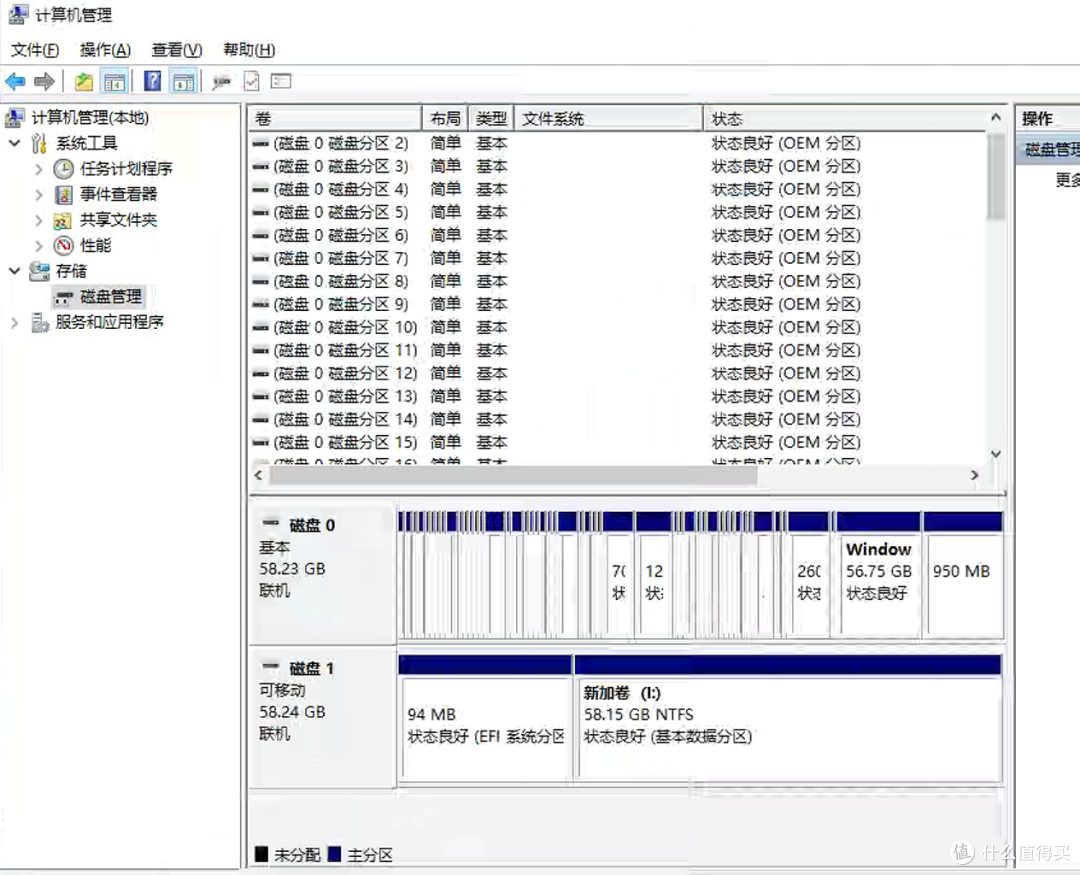Viewport: 1080px width, 875px height.
Task: Click the Services and Applications icon
Action: (x=39, y=322)
